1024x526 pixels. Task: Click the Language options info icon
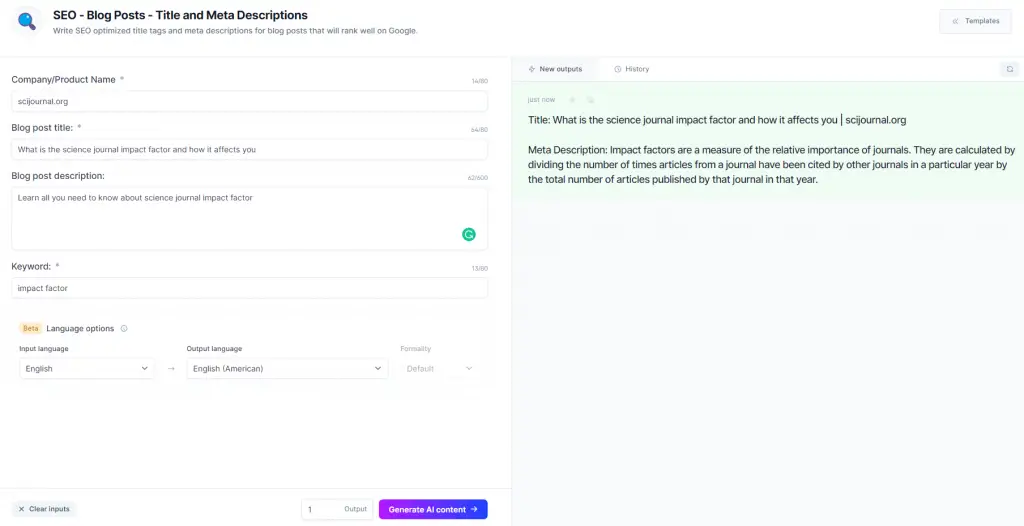124,329
